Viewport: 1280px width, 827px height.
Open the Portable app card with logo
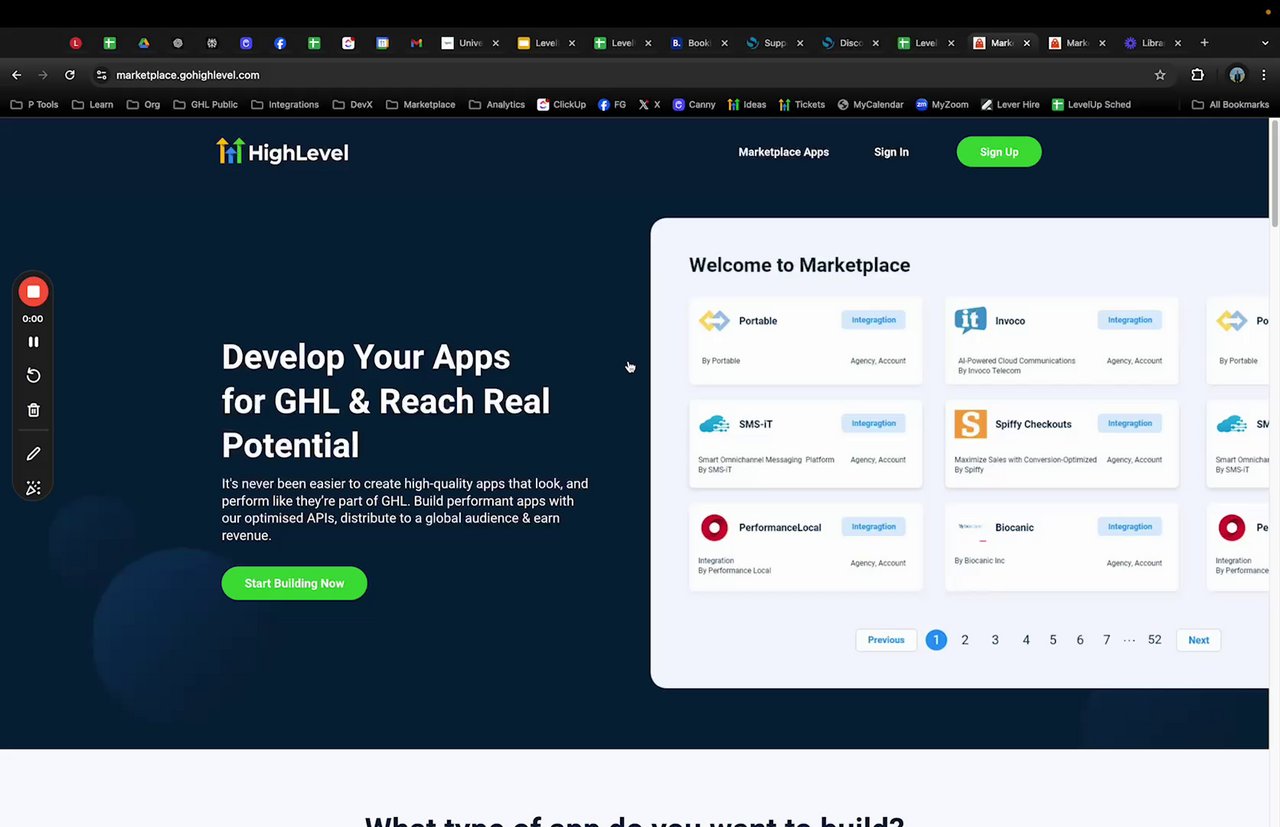coord(806,340)
